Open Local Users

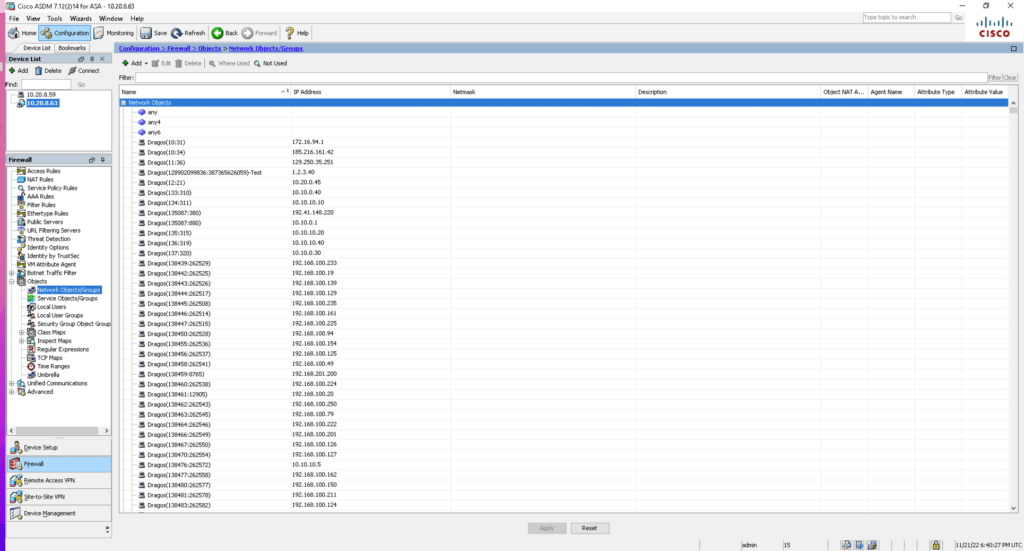coord(52,307)
